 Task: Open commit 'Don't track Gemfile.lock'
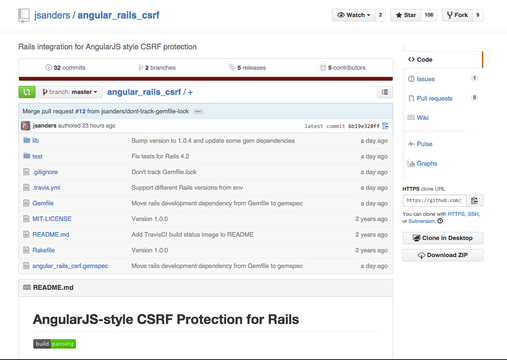point(164,172)
